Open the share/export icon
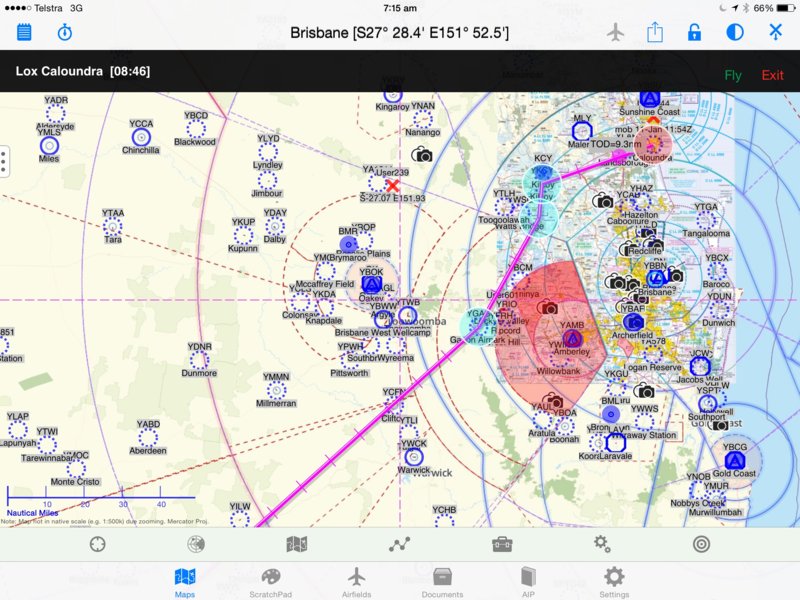Viewport: 800px width, 600px height. point(655,33)
